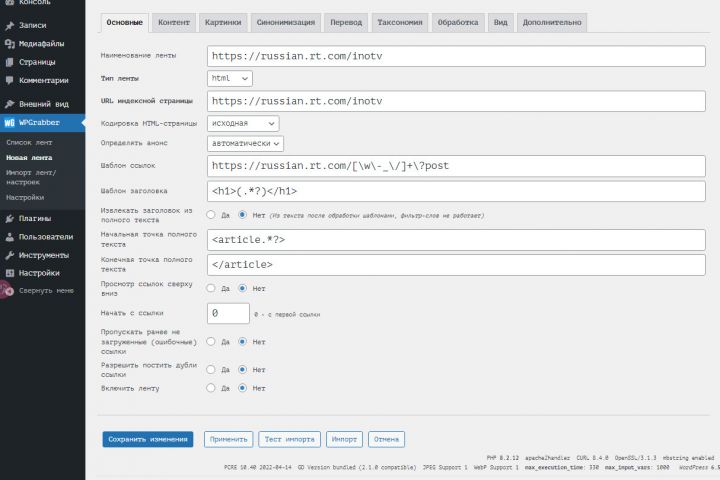Open Новая лента in WPGrabber submenu
This screenshot has height=480, width=720.
[x=29, y=158]
